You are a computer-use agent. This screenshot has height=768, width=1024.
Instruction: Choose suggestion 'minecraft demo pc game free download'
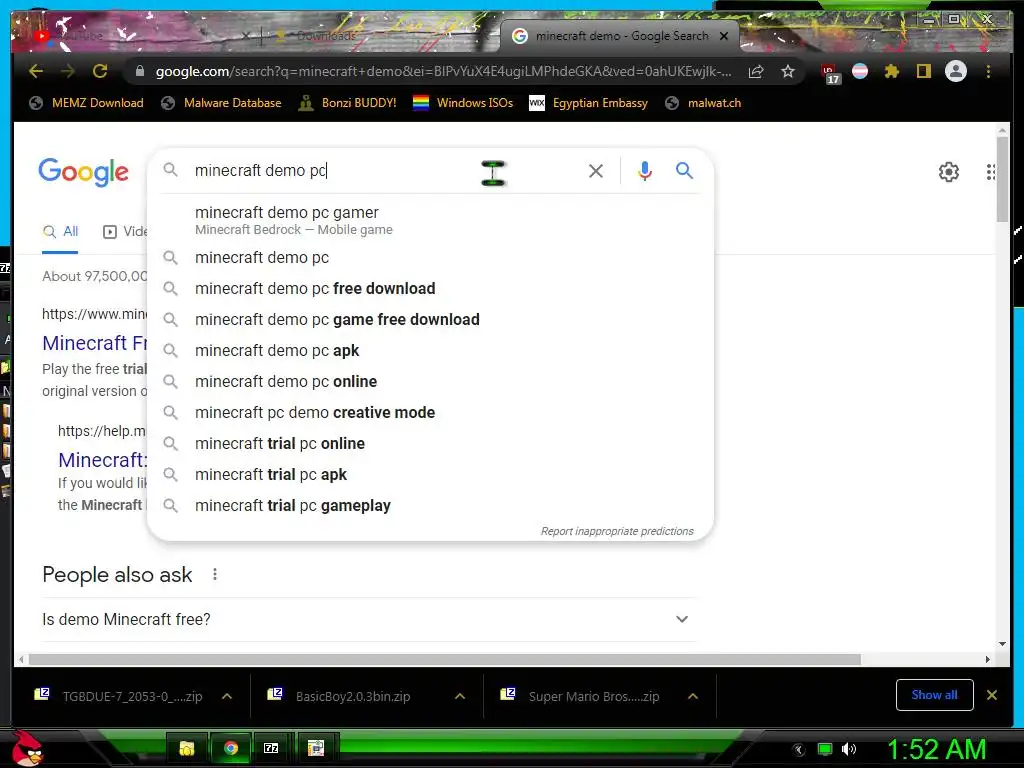coord(431,319)
